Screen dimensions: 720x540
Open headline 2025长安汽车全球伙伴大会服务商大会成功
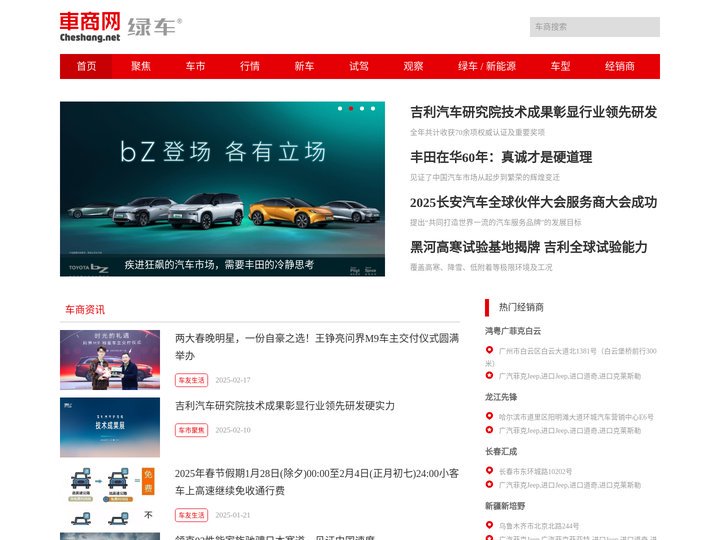coord(534,202)
